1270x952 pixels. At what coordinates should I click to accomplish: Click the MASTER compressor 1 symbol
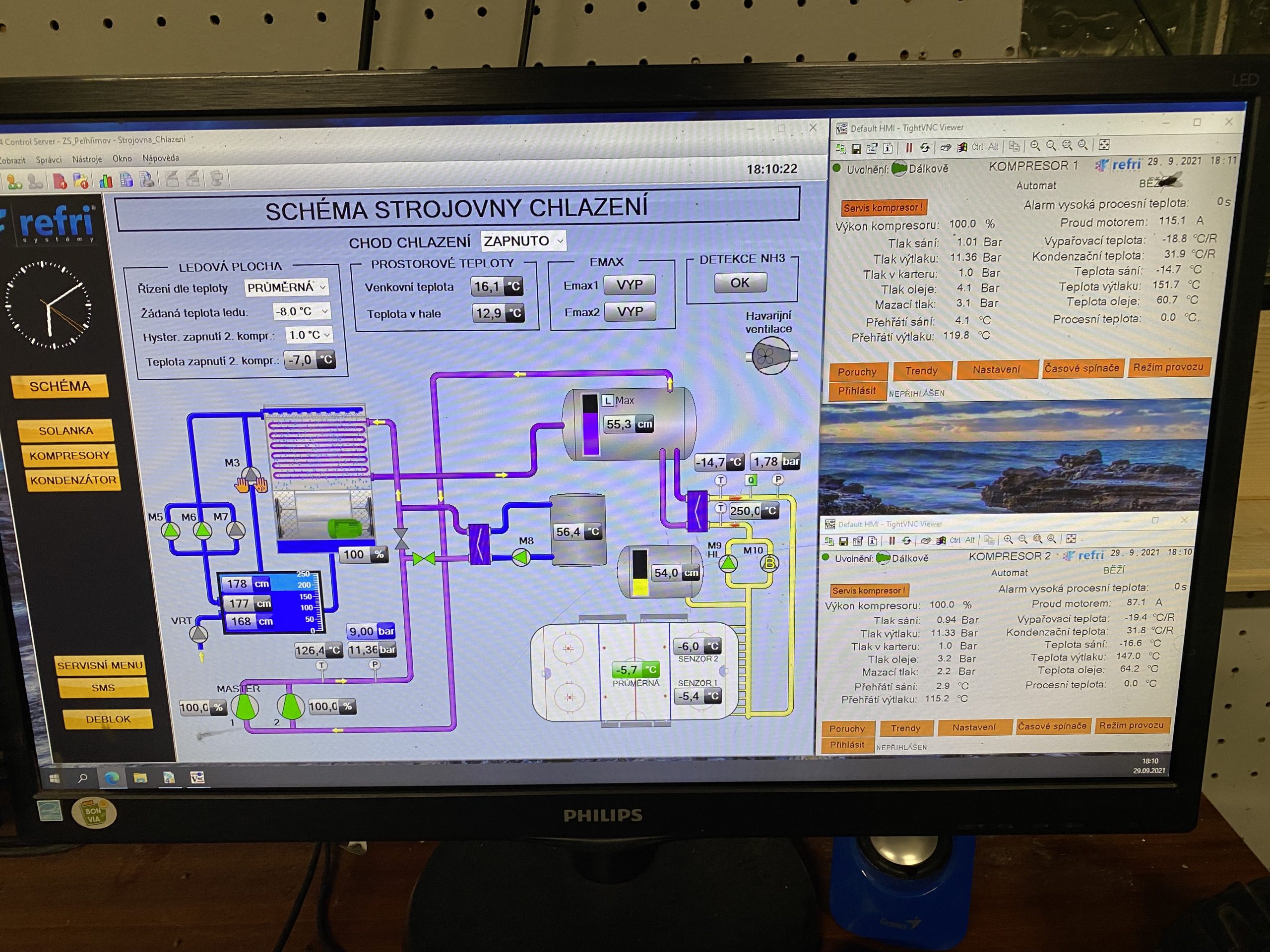245,707
